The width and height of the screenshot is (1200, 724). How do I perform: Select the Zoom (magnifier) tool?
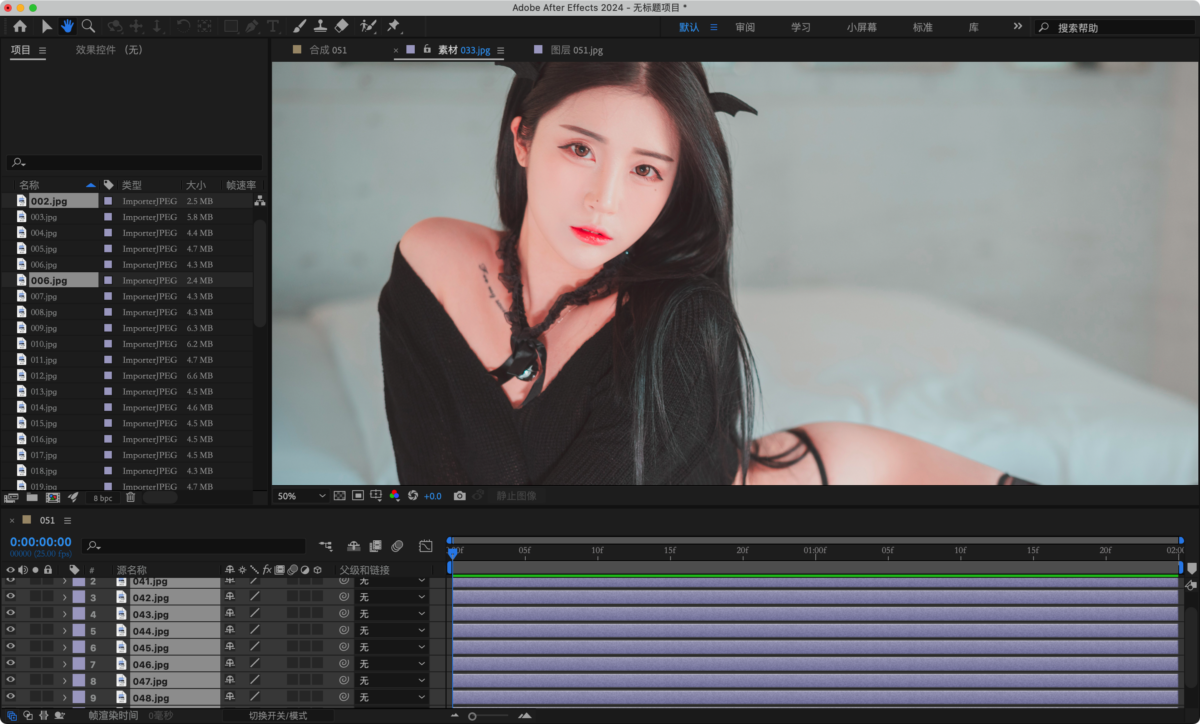[89, 26]
